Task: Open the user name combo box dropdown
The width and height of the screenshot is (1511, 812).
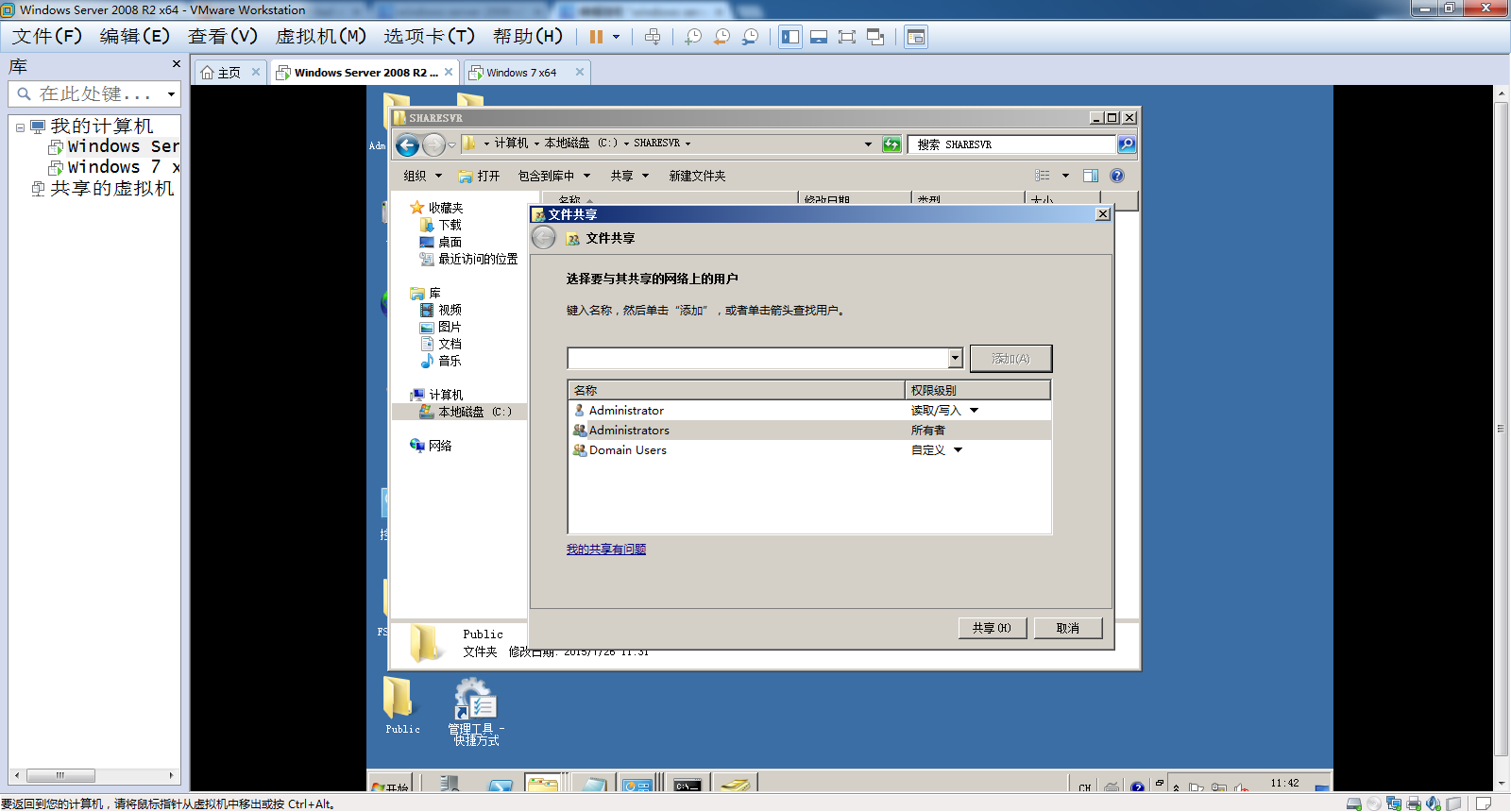Action: (955, 358)
